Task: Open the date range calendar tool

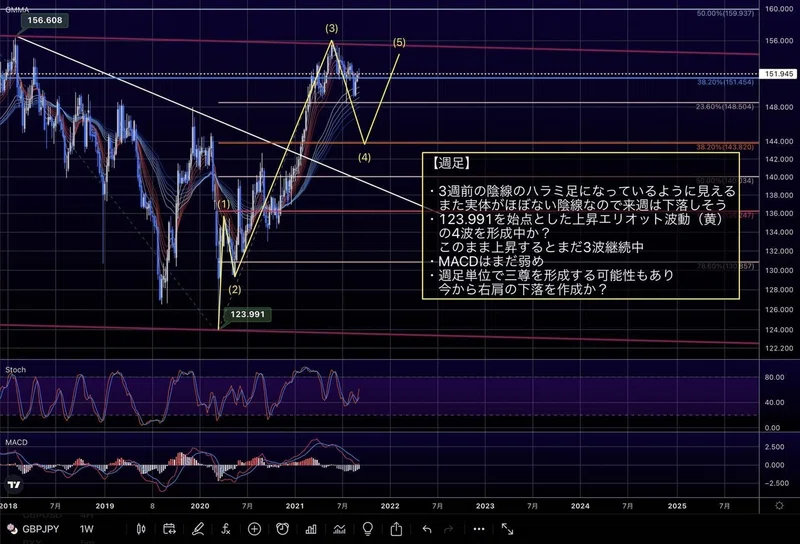Action: [x=169, y=529]
